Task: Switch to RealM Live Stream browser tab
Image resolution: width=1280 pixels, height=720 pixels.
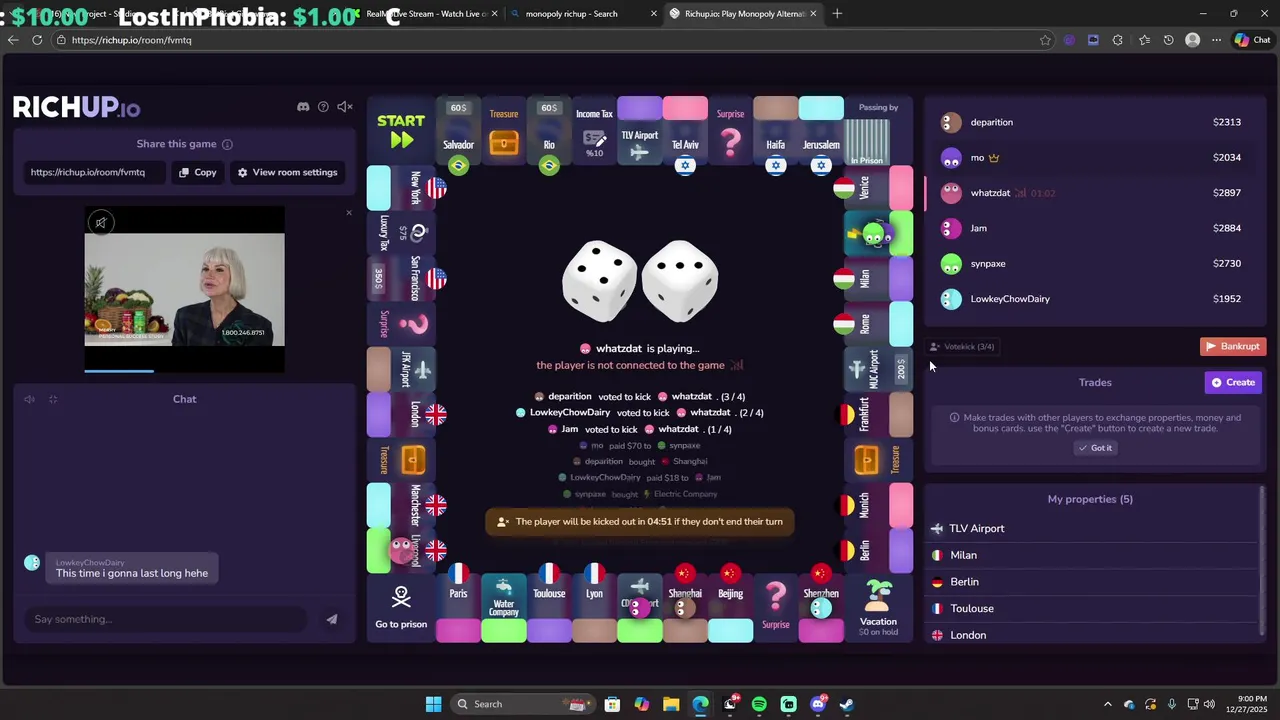Action: tap(425, 14)
